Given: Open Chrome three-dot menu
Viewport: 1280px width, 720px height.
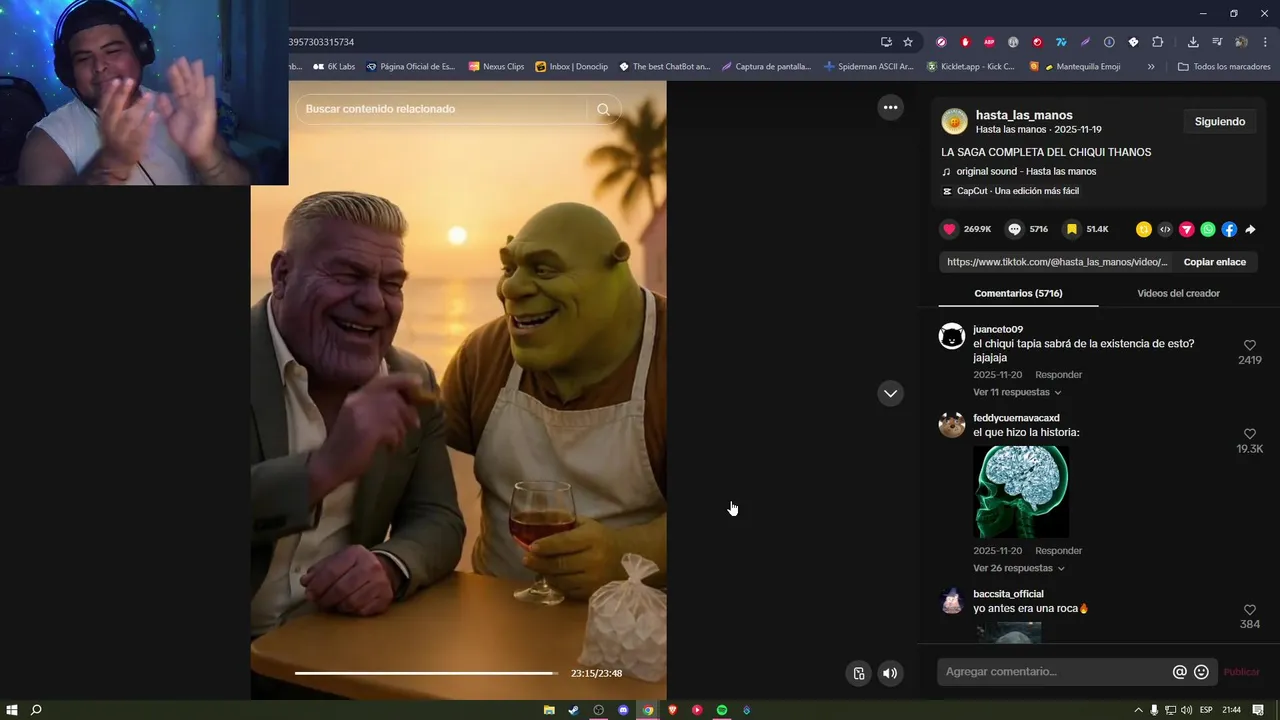Looking at the screenshot, I should (x=1265, y=42).
